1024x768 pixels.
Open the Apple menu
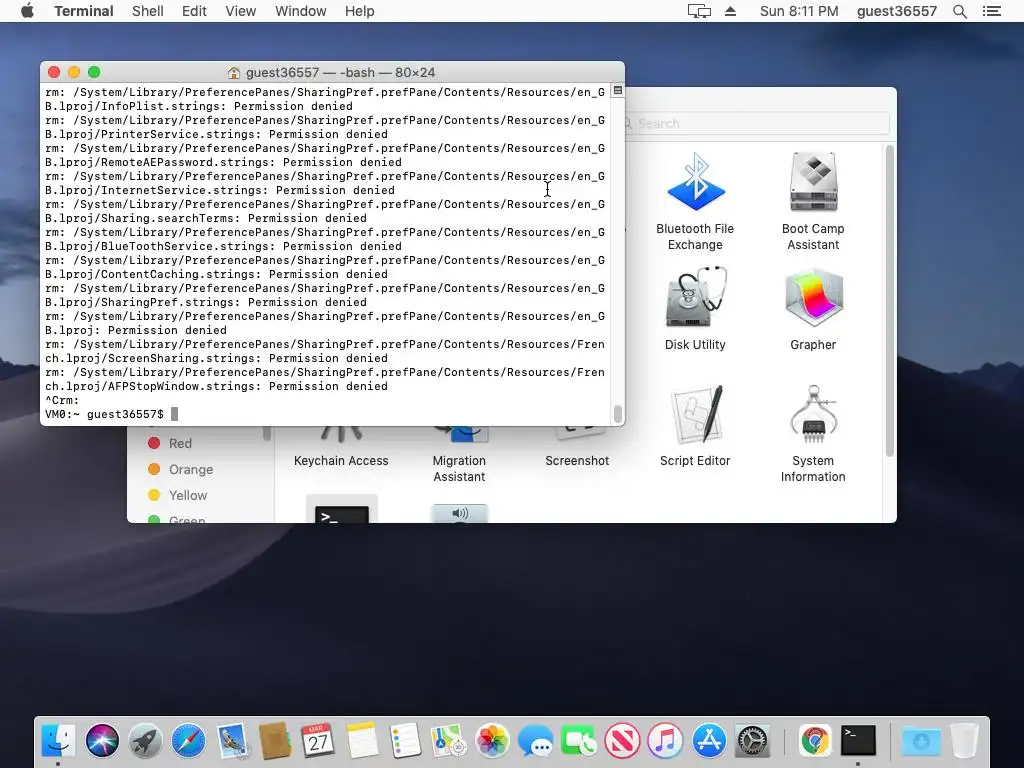27,11
